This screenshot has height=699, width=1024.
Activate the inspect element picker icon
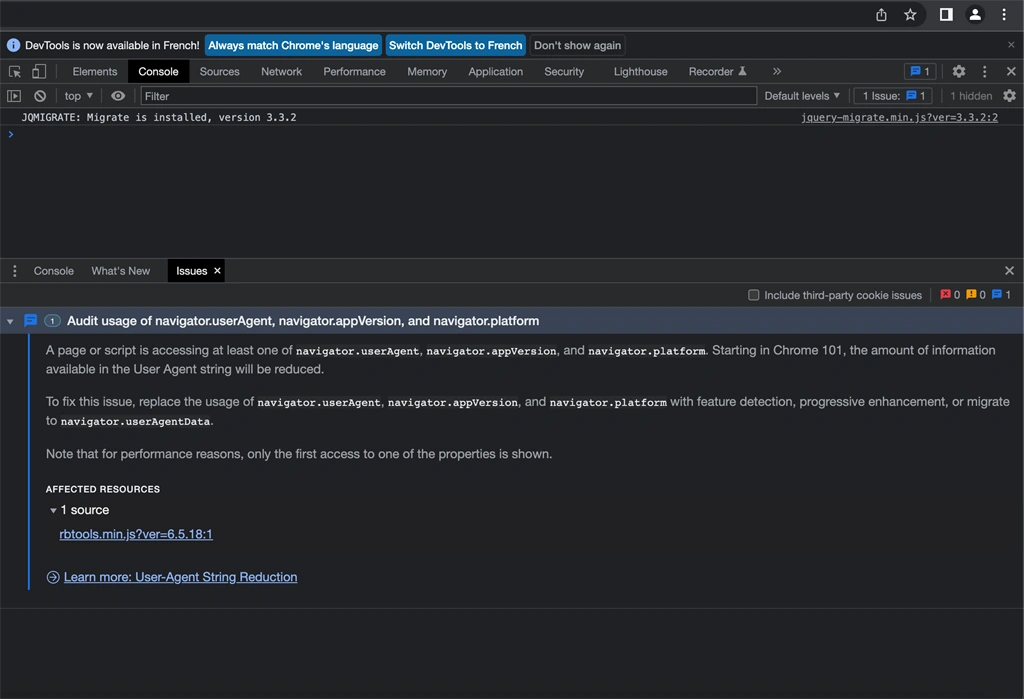point(14,72)
